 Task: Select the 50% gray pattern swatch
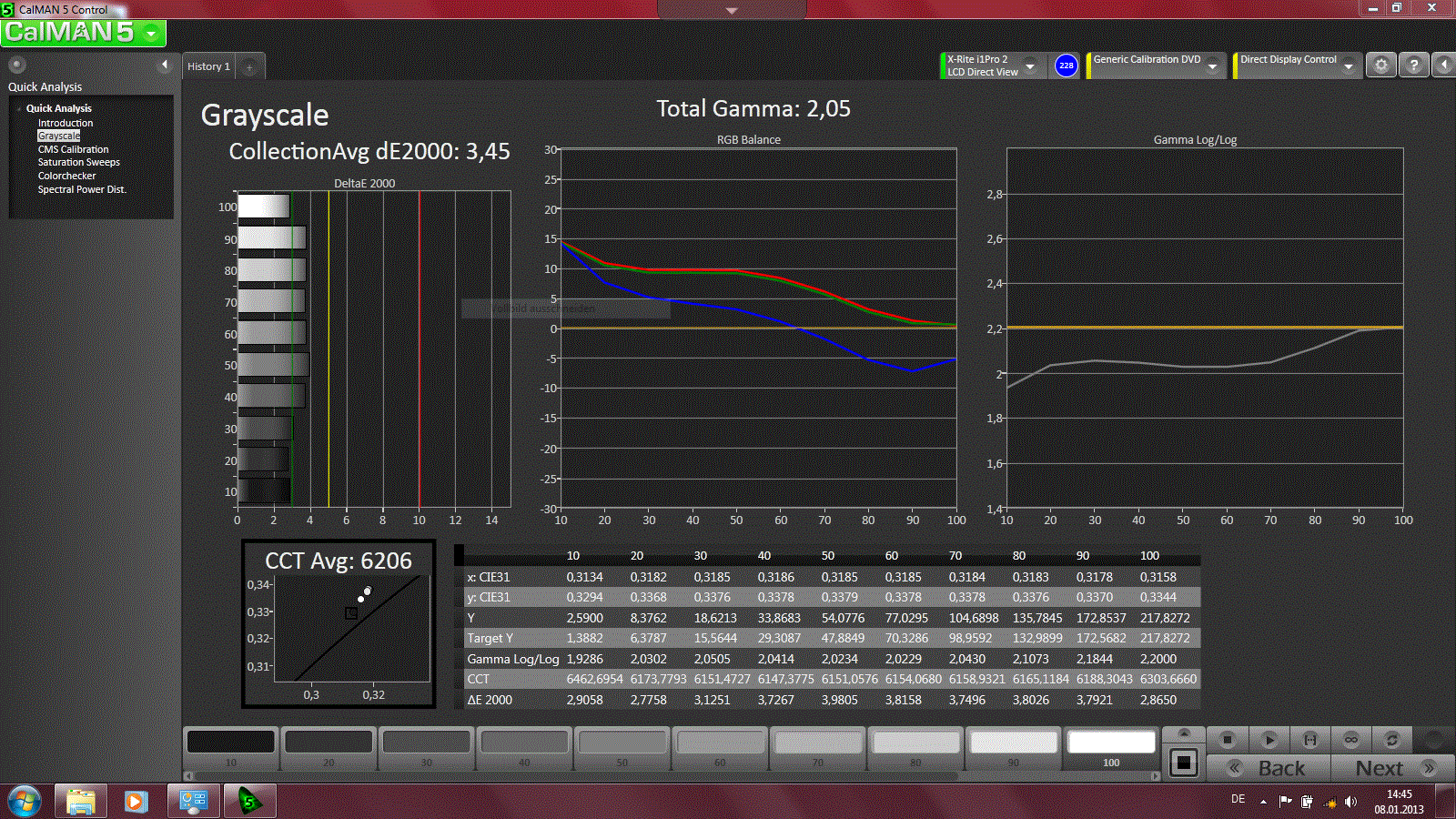[622, 748]
